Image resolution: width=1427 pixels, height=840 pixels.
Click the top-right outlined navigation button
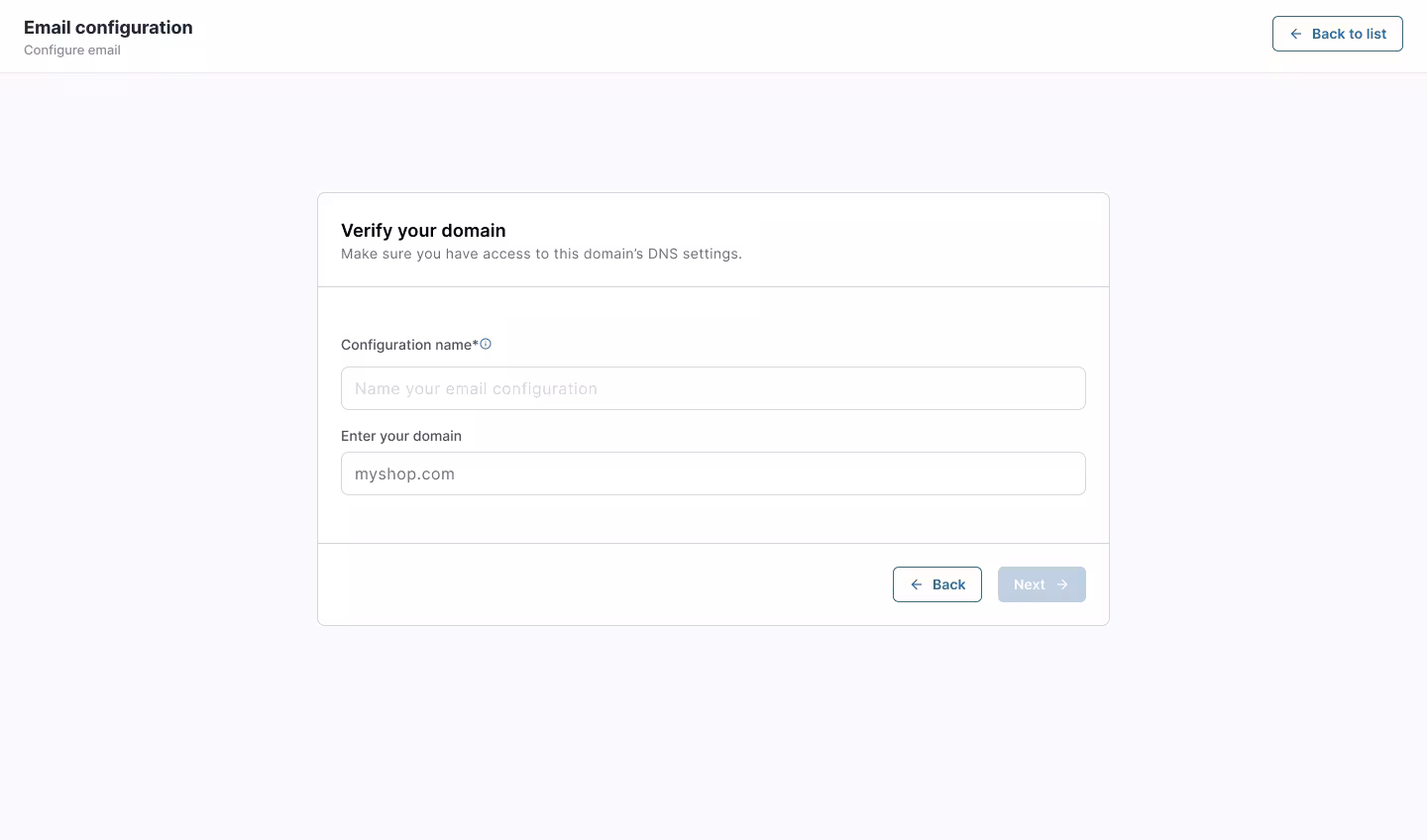tap(1337, 33)
